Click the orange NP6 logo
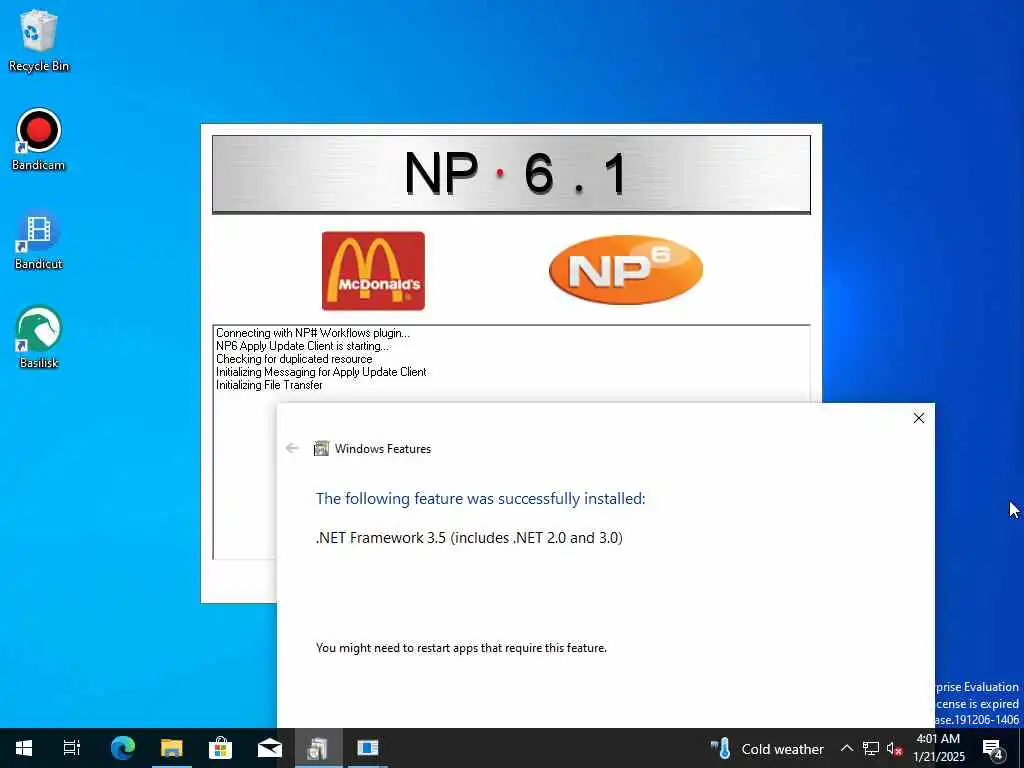1024x768 pixels. coord(626,270)
